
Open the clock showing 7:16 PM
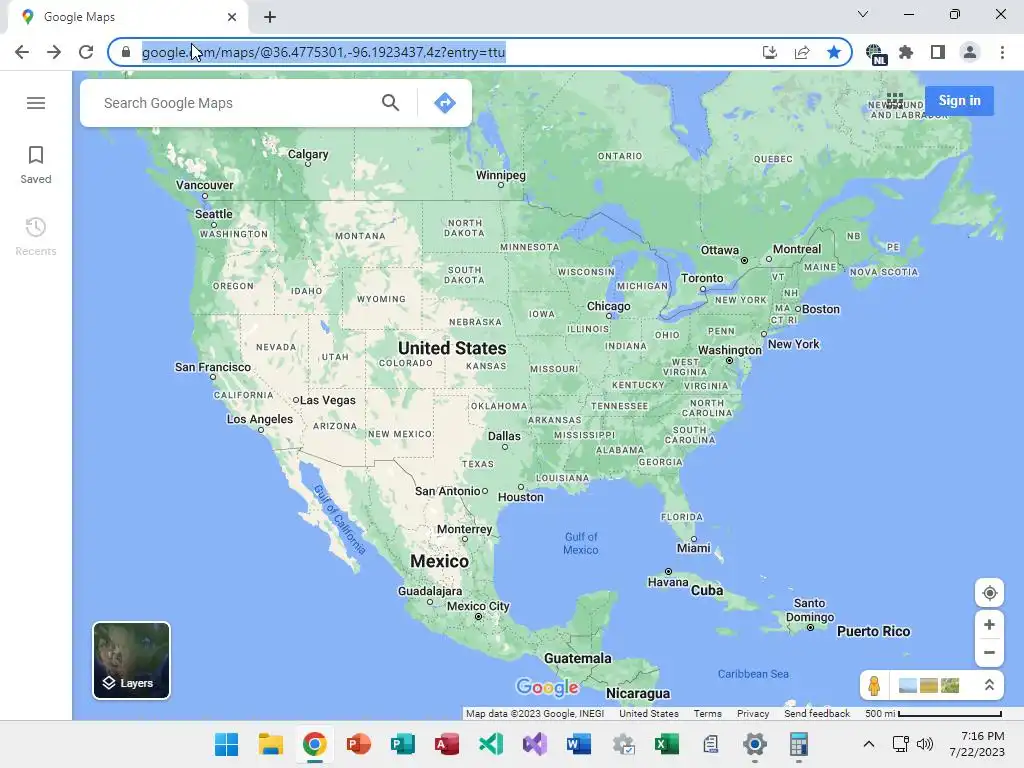(x=978, y=744)
